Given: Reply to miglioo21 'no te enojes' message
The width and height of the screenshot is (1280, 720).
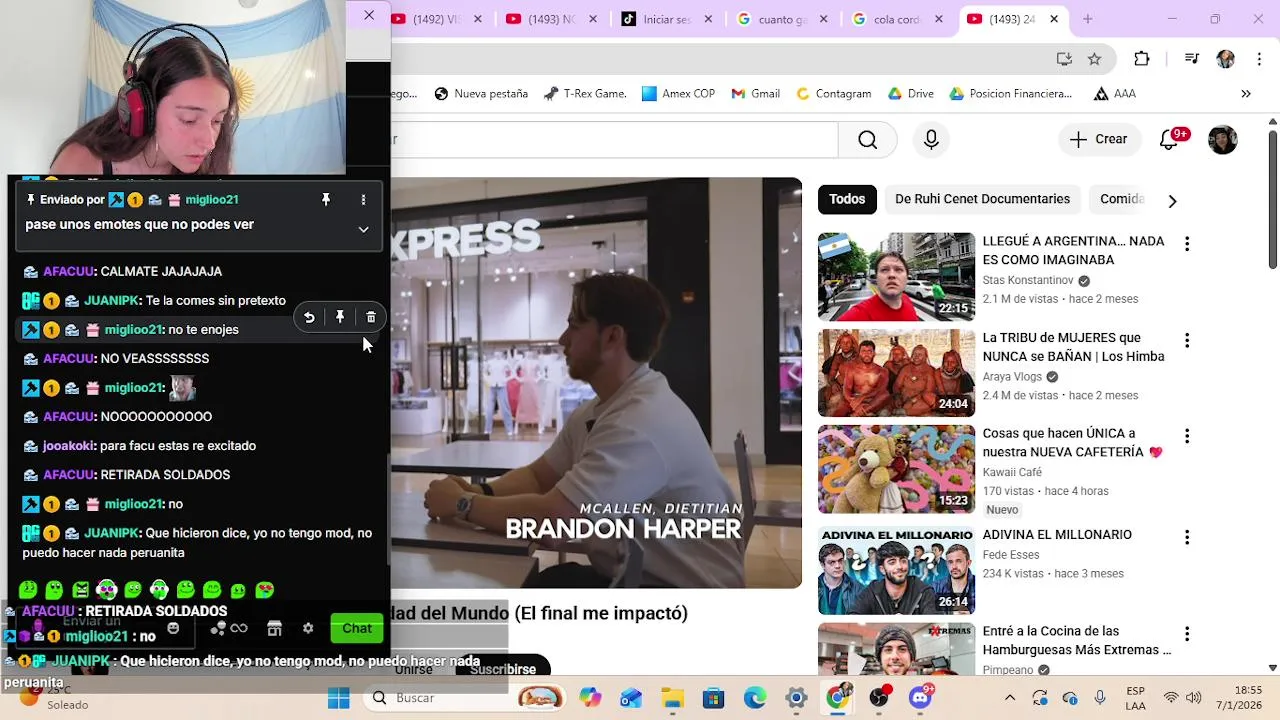Looking at the screenshot, I should coord(309,317).
